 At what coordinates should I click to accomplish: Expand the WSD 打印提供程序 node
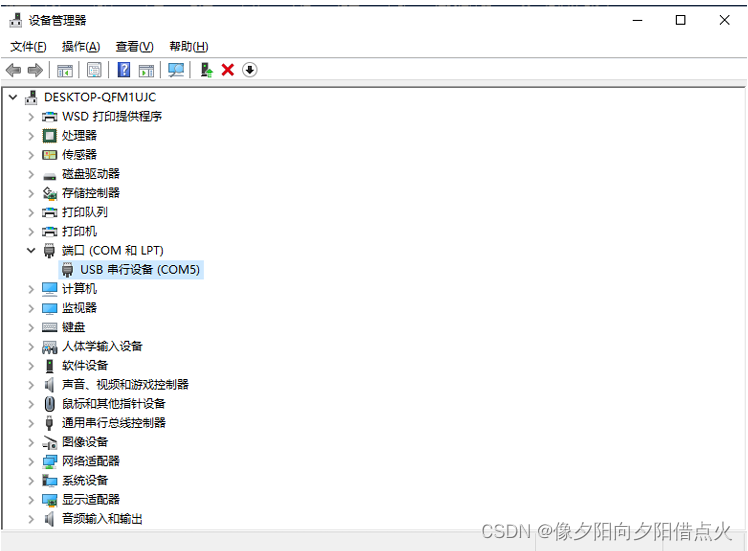31,116
